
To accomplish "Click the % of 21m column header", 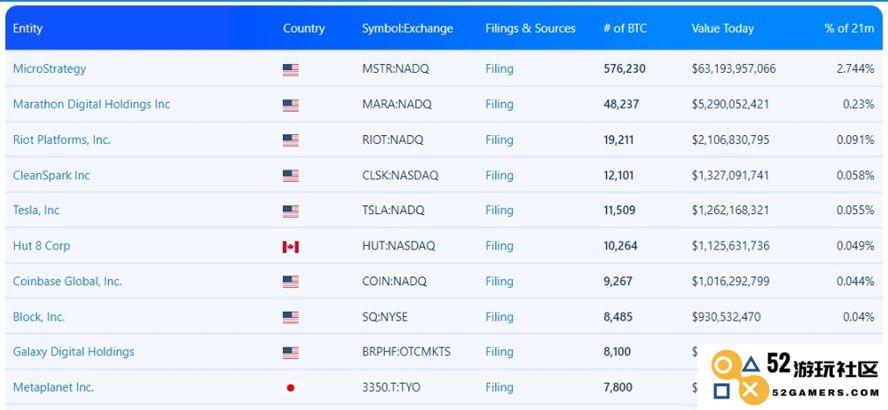I will [849, 28].
